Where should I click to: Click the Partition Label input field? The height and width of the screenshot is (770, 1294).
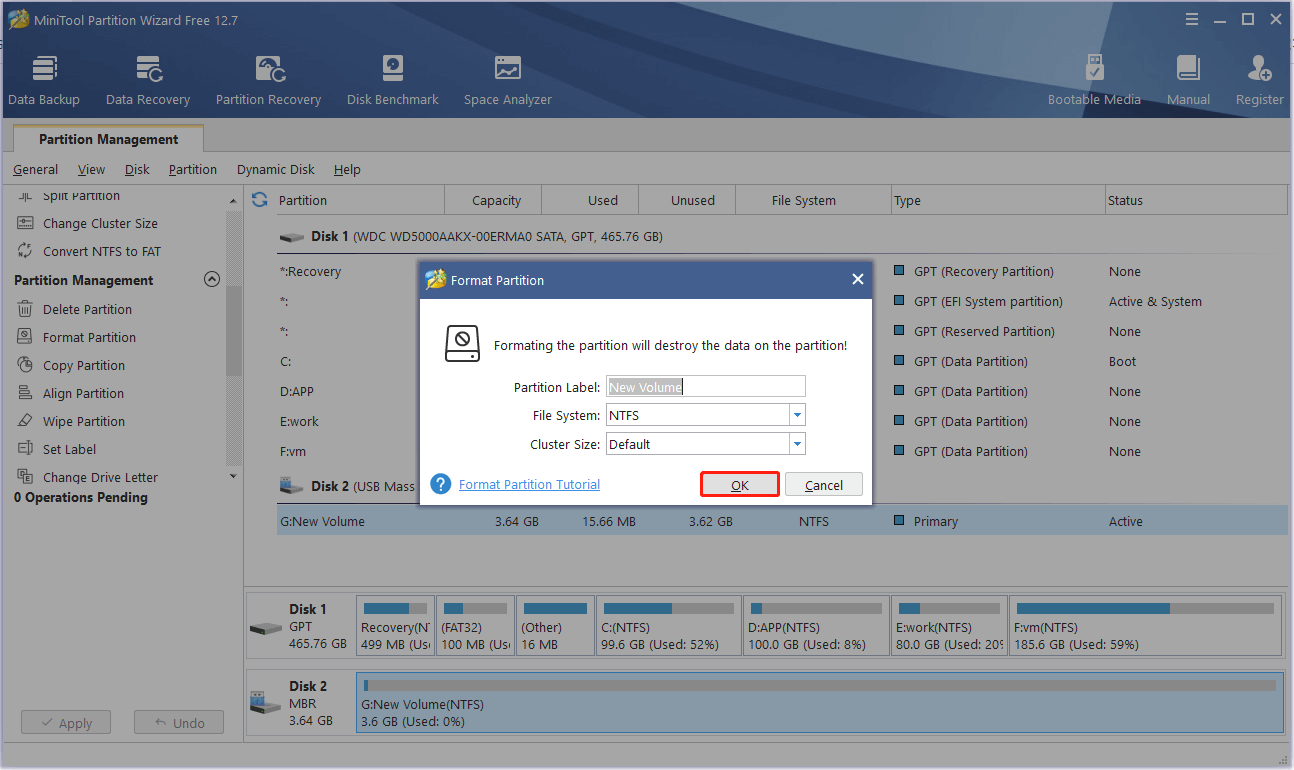point(705,387)
